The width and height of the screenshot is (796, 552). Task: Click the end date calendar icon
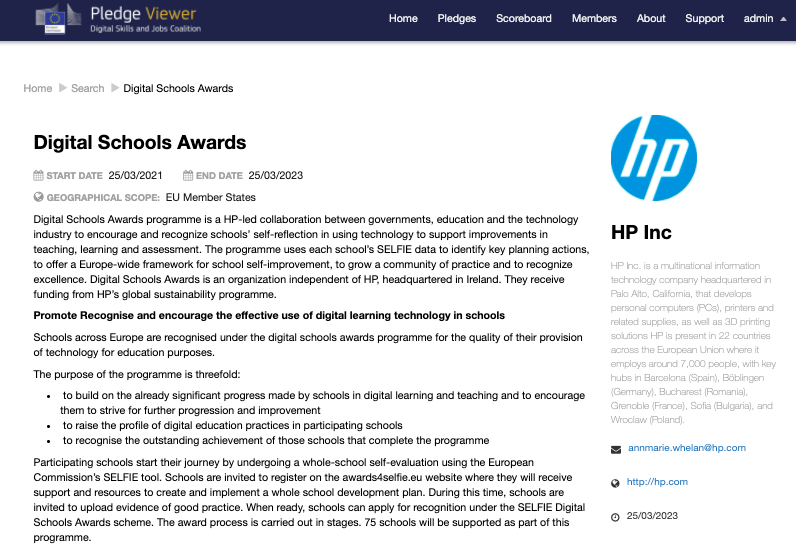tap(188, 175)
